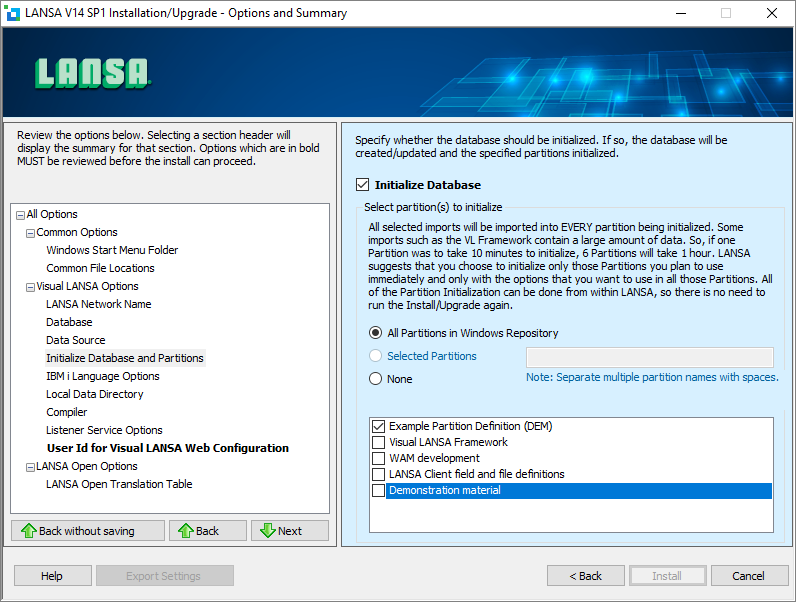
Task: Toggle the Initialize Database checkbox
Action: 362,185
